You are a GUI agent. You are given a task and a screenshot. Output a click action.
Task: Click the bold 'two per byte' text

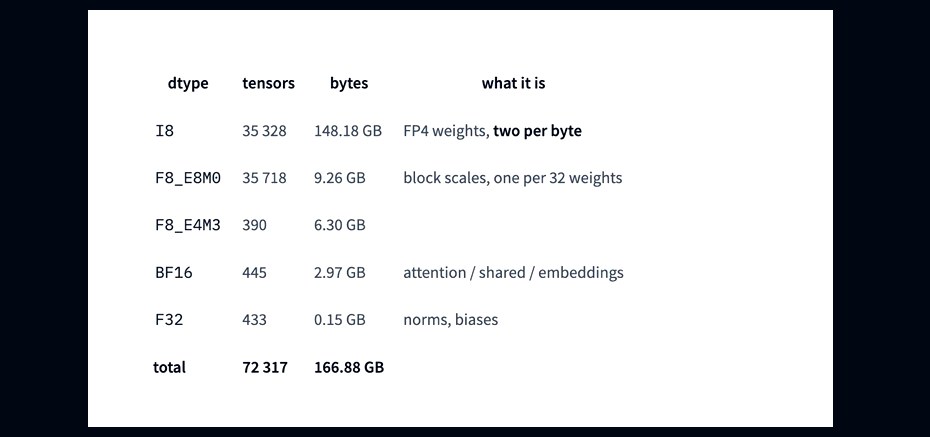click(x=537, y=131)
